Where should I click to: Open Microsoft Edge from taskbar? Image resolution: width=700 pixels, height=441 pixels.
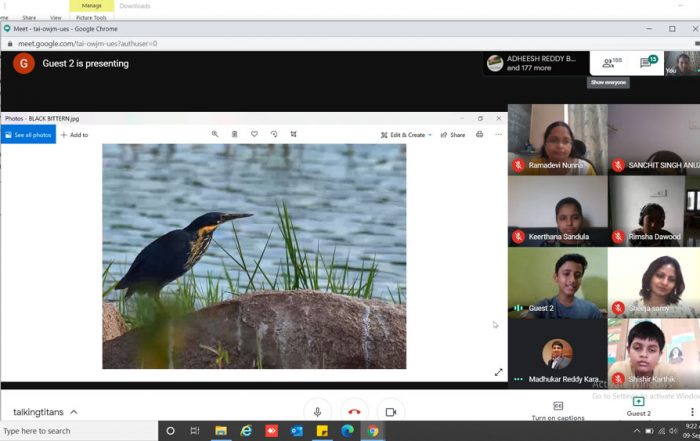click(x=347, y=431)
